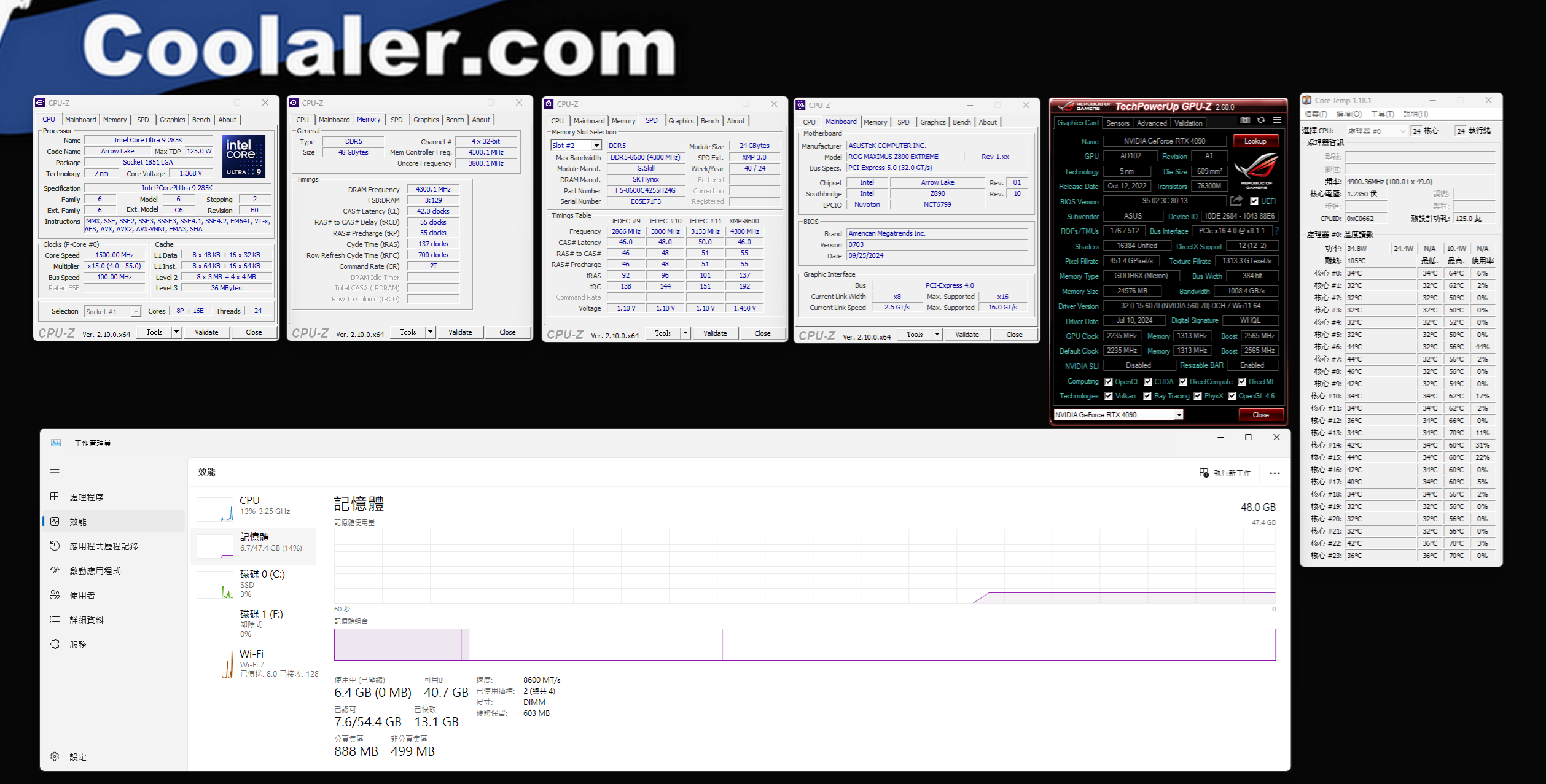
Task: Click the memory usage graph area
Action: [x=805, y=565]
